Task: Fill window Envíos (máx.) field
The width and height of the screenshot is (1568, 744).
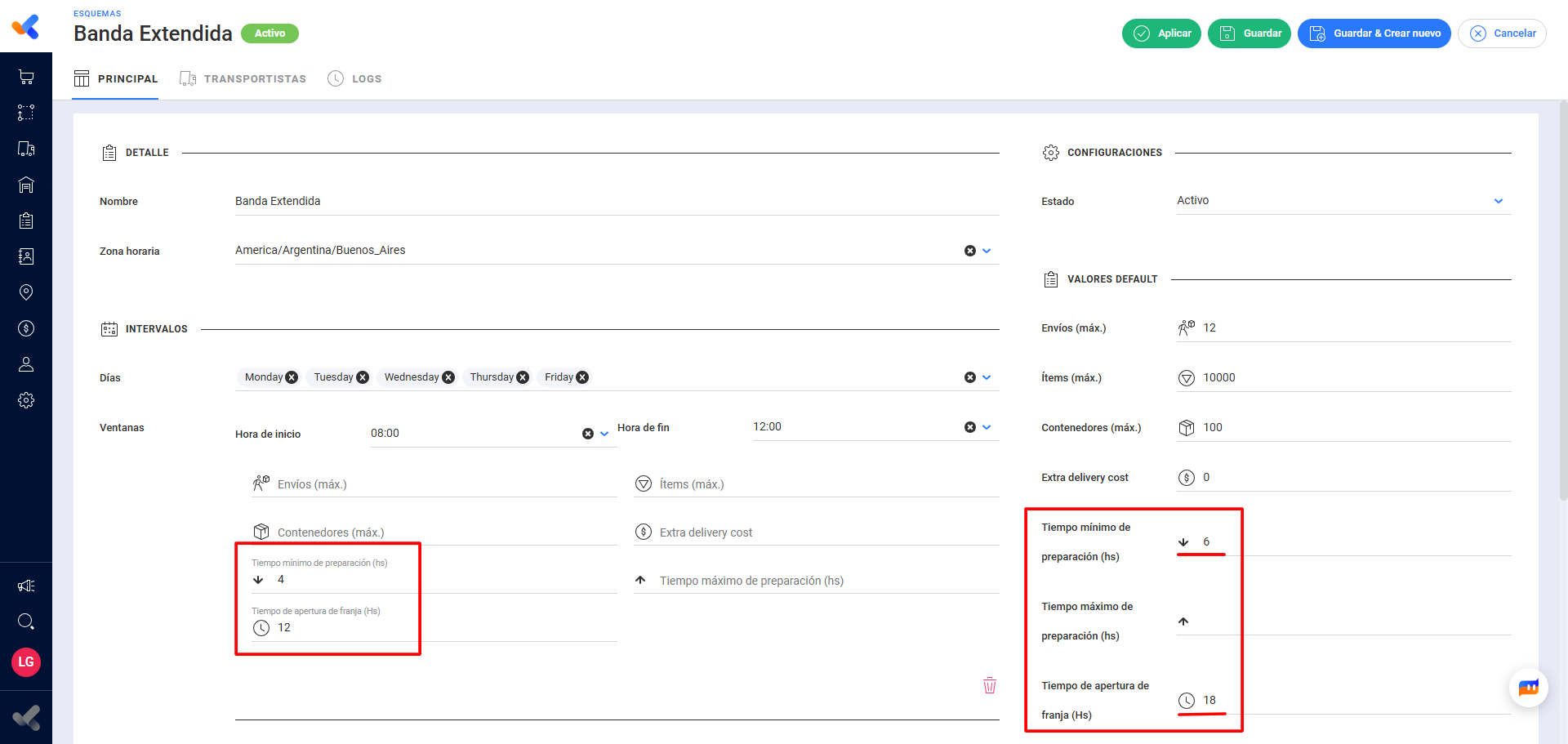Action: pos(434,484)
